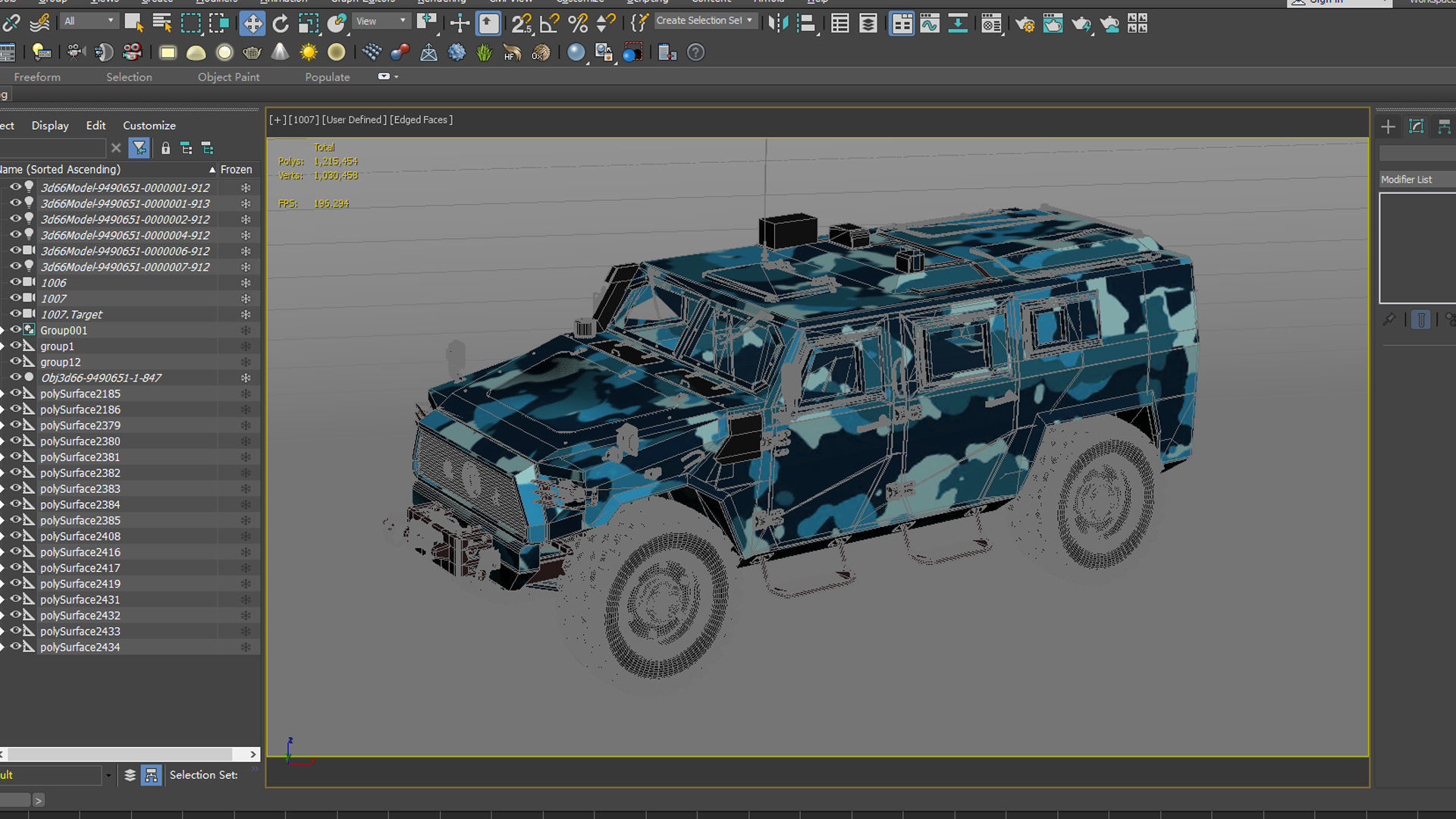Image resolution: width=1456 pixels, height=819 pixels.
Task: Click the Align tool icon
Action: [807, 24]
